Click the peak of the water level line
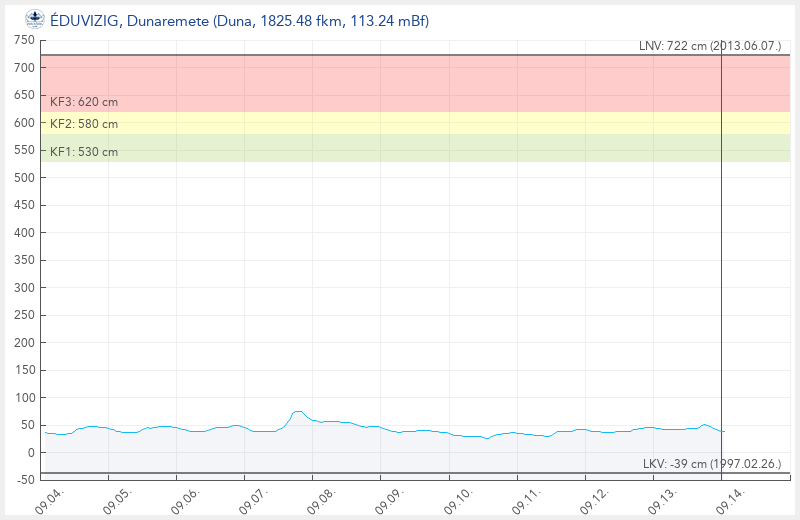This screenshot has width=800, height=520. coord(297,411)
